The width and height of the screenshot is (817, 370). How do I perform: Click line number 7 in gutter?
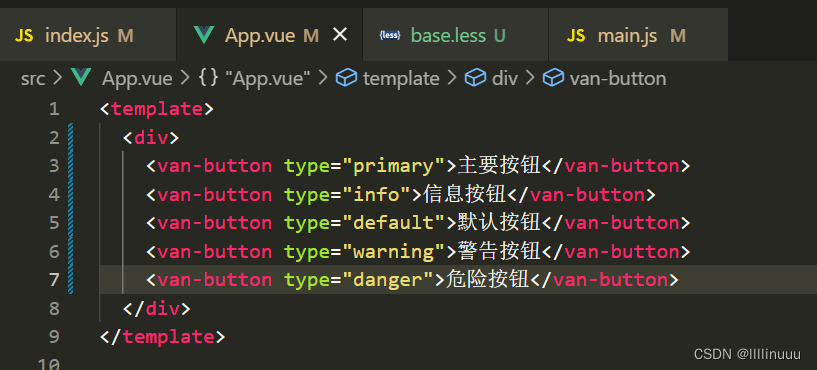pos(54,280)
